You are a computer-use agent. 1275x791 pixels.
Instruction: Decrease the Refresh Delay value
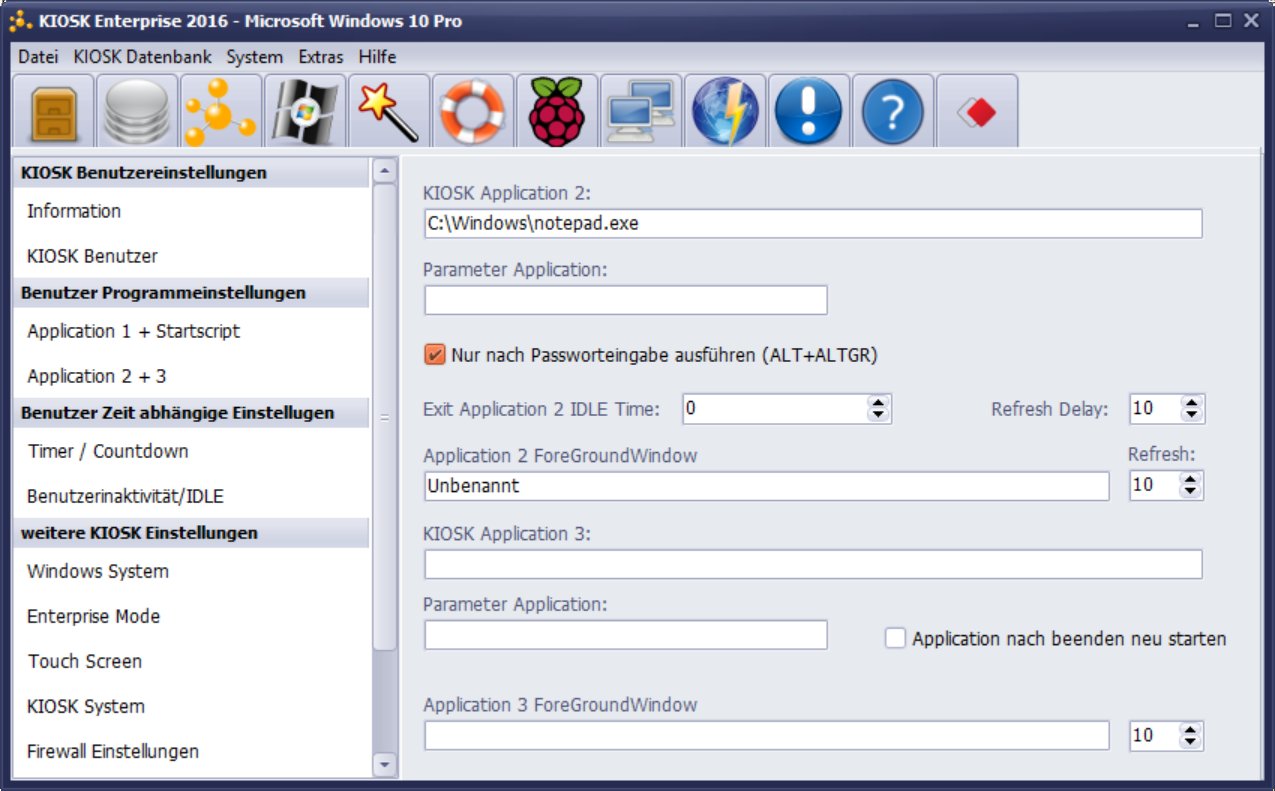pos(1191,414)
